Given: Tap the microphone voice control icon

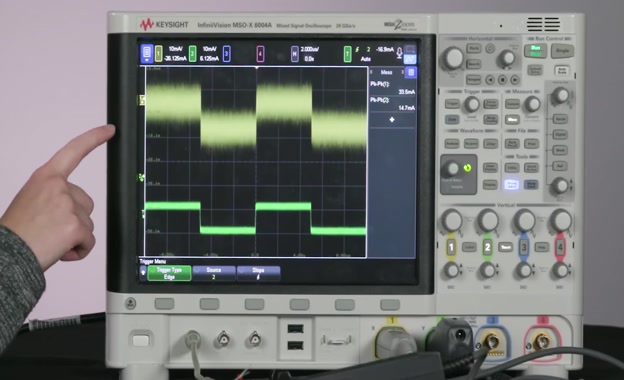Looking at the screenshot, I should [400, 52].
